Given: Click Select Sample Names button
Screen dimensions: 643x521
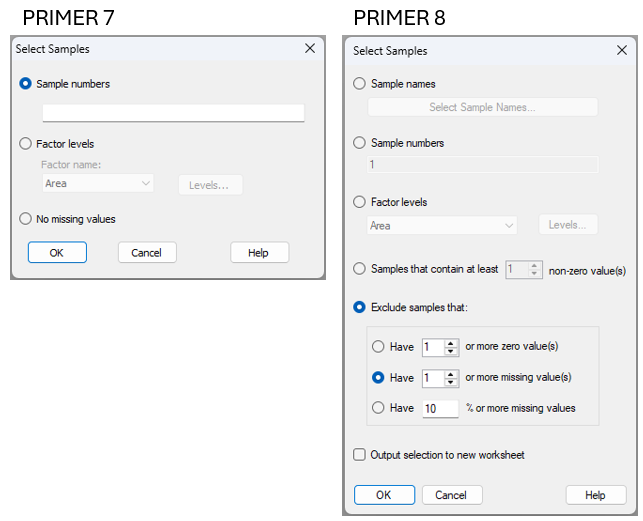Looking at the screenshot, I should [x=482, y=107].
